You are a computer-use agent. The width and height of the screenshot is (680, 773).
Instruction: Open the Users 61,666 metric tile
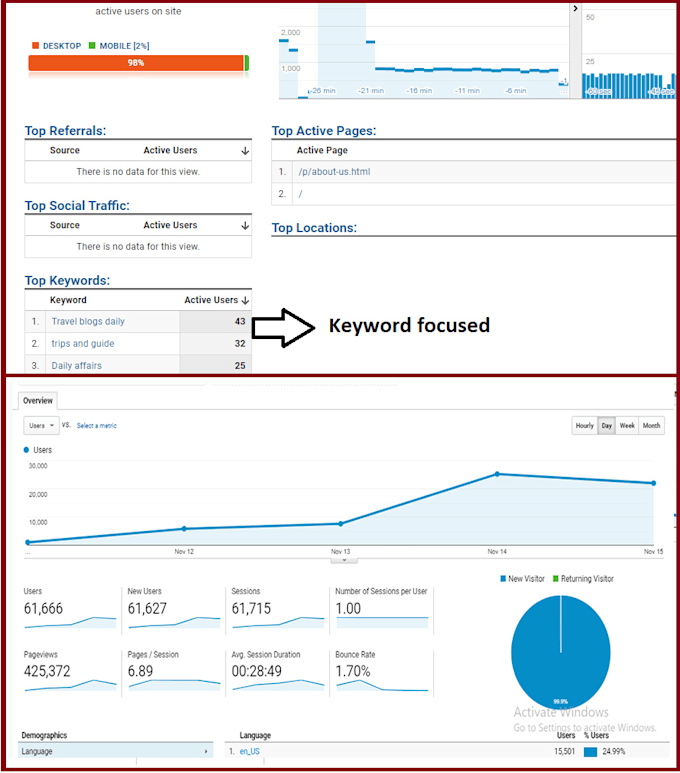[x=70, y=608]
